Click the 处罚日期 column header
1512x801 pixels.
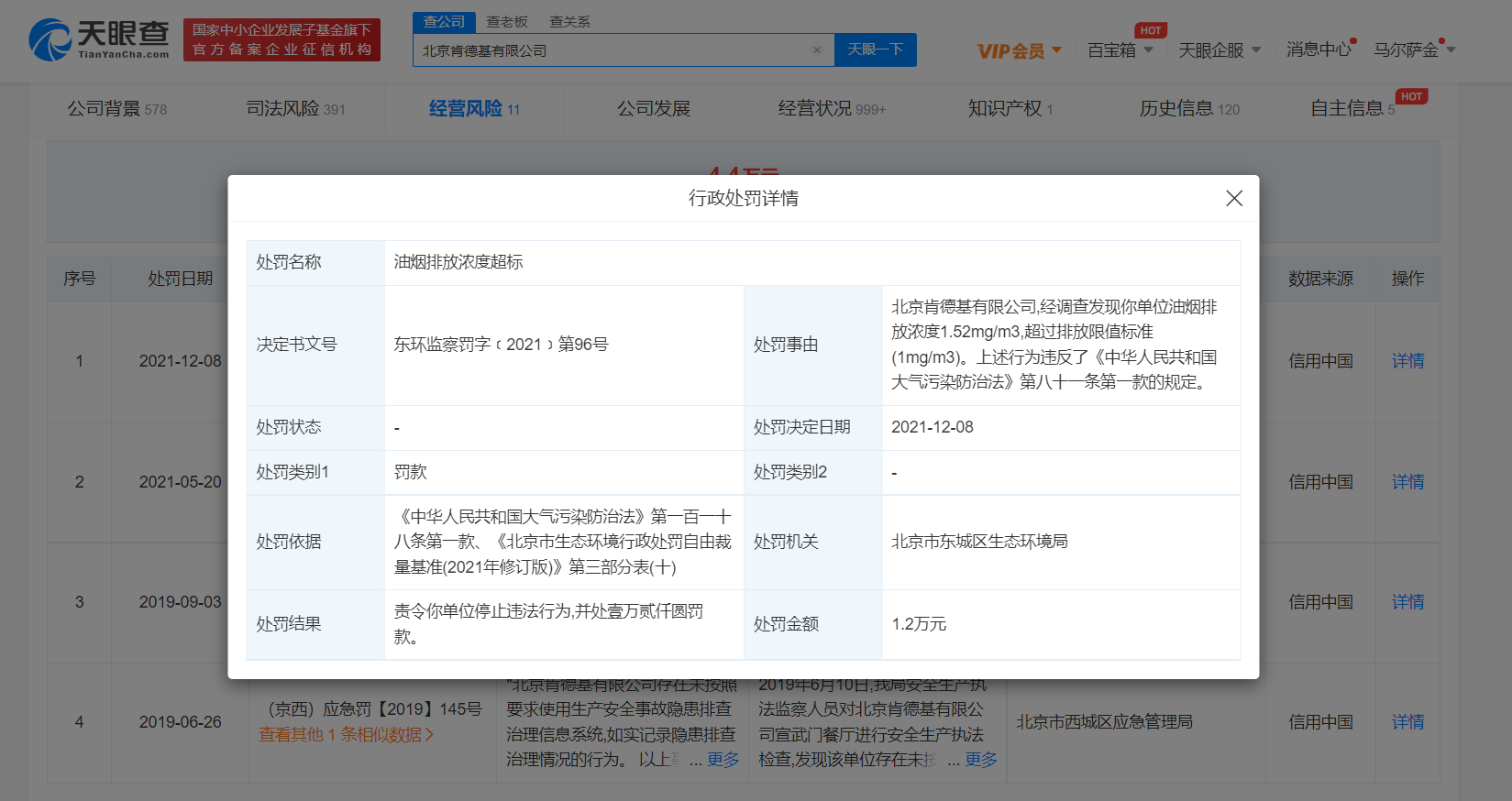(x=180, y=279)
